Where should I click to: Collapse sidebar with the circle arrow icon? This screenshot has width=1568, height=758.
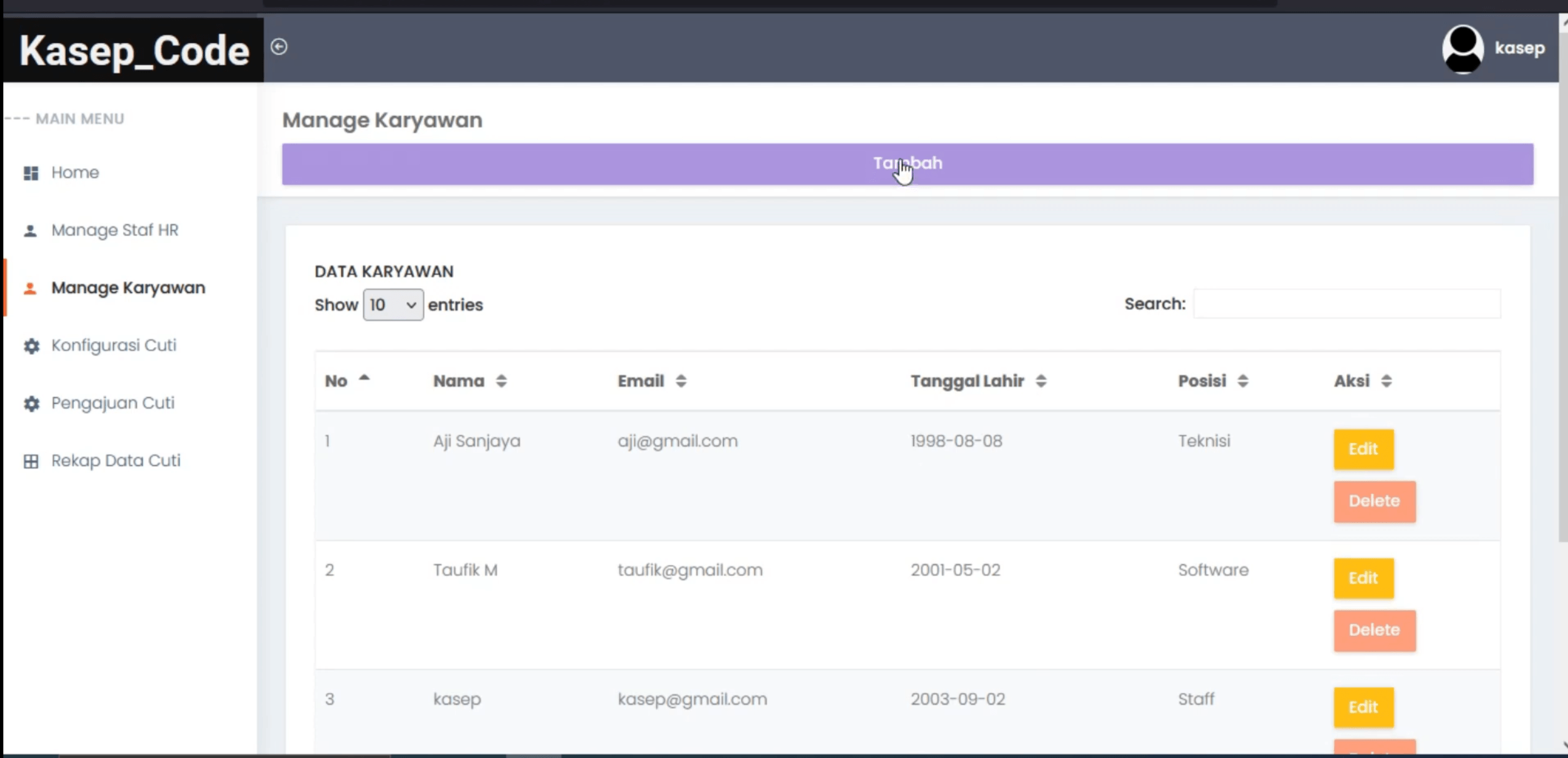[279, 47]
